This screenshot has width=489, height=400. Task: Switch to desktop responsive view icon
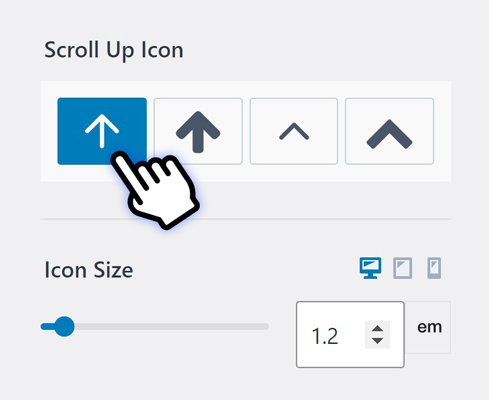coord(370,268)
